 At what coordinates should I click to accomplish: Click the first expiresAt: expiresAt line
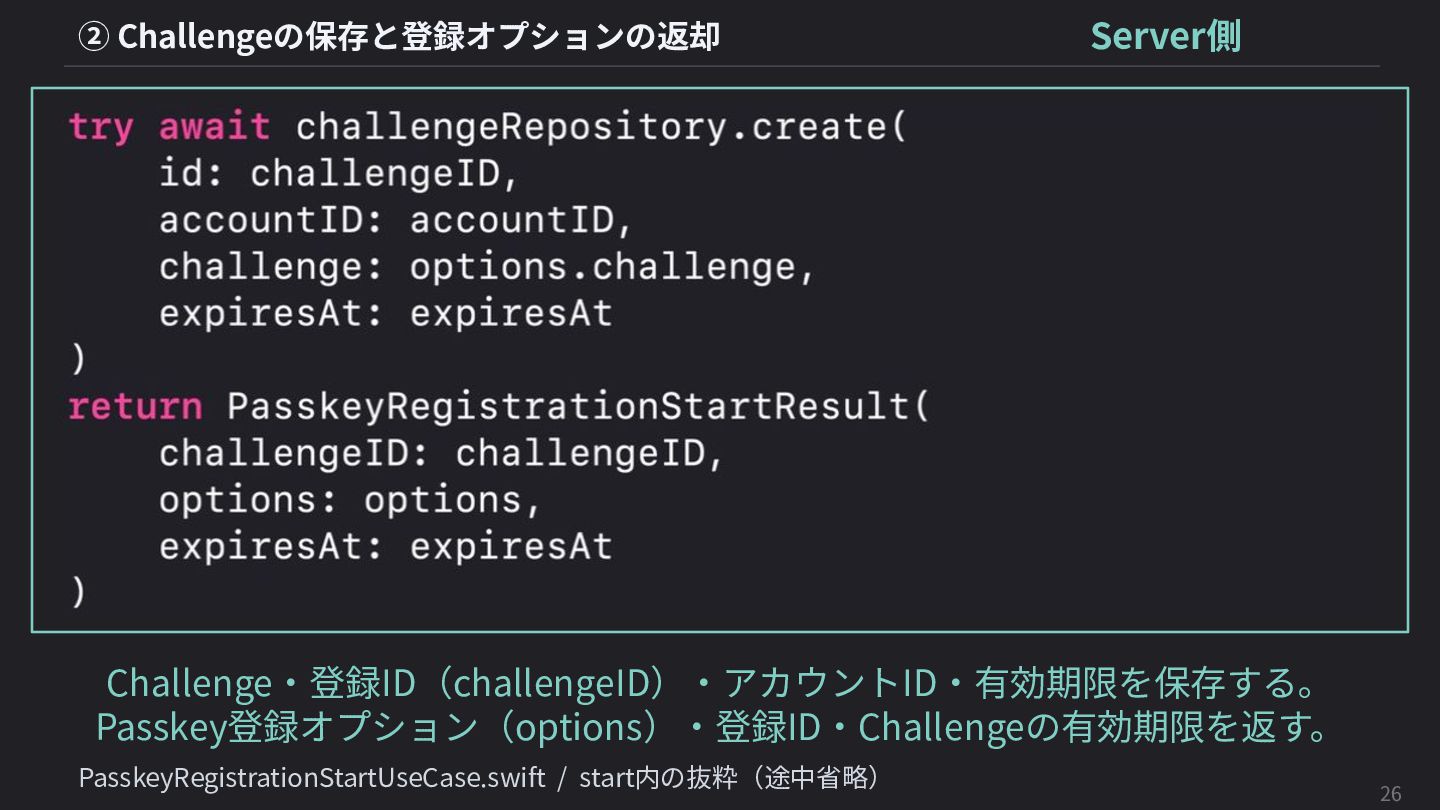click(x=386, y=314)
